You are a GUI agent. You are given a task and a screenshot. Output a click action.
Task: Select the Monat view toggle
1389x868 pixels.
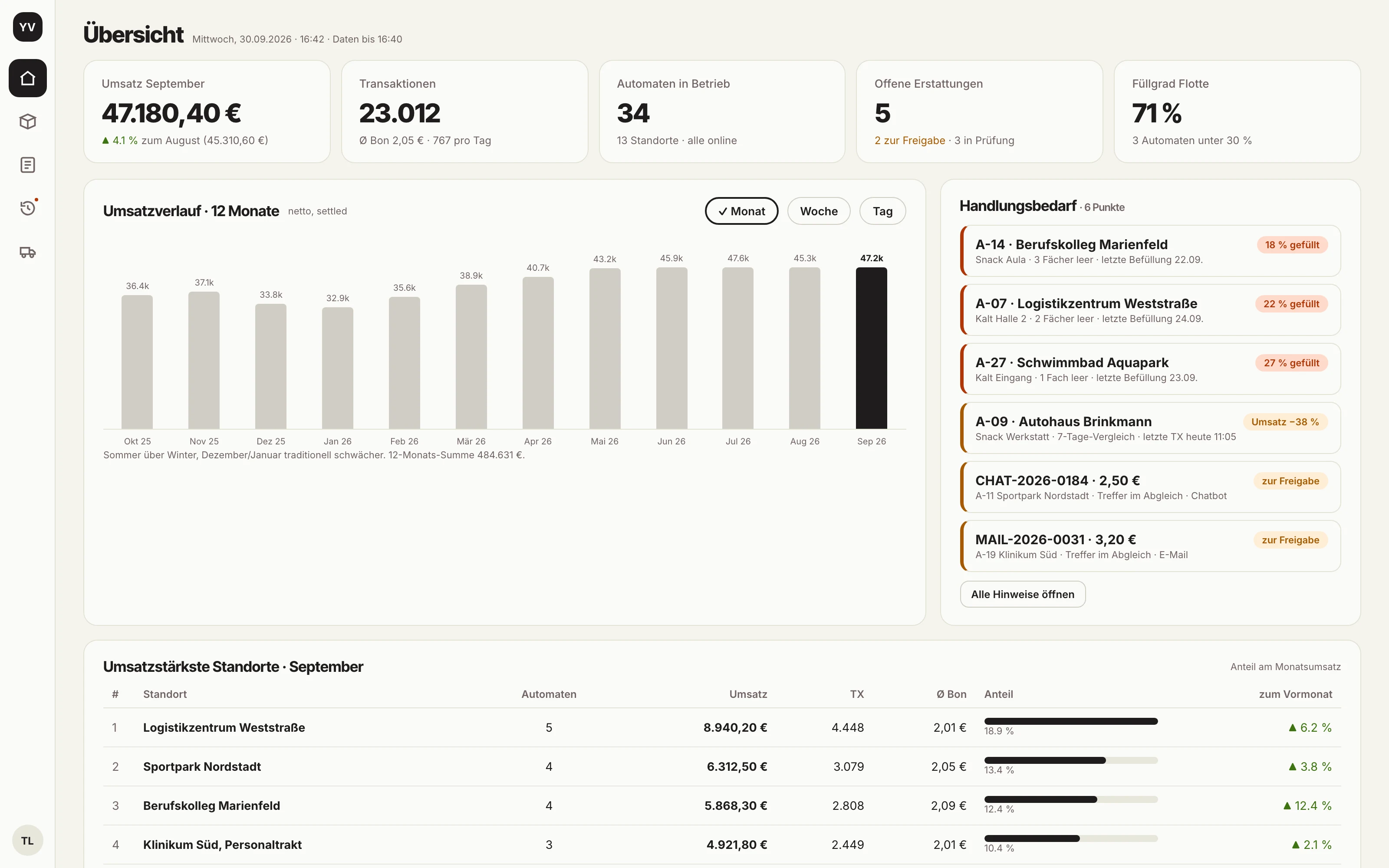point(741,211)
